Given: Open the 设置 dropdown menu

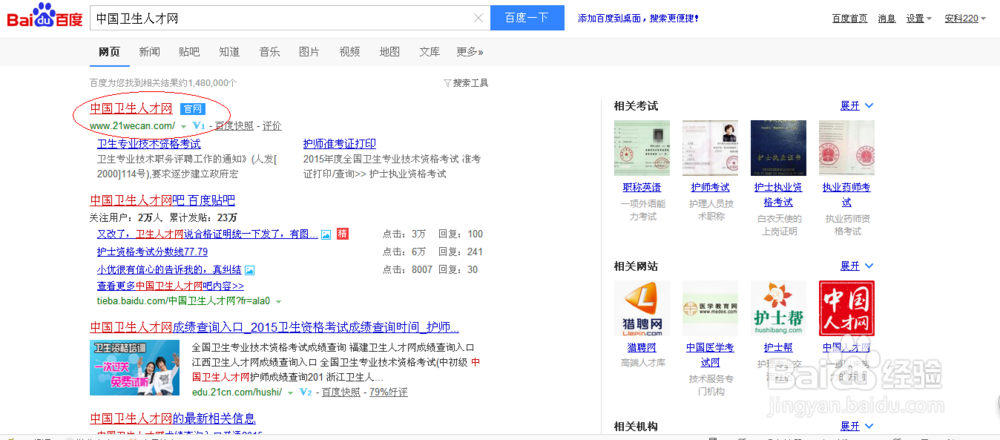Looking at the screenshot, I should point(919,18).
